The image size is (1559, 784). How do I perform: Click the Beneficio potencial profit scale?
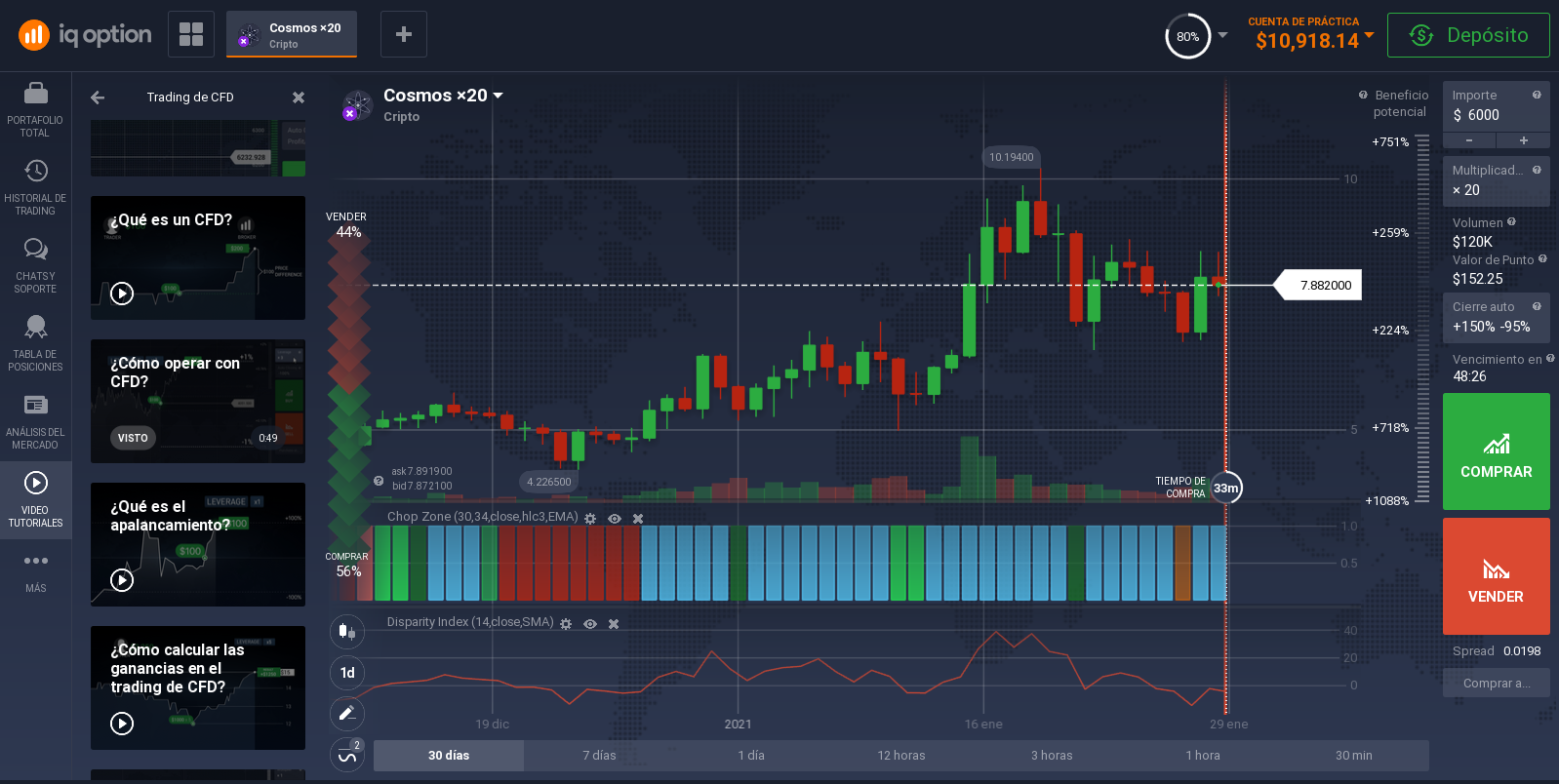click(x=1422, y=320)
